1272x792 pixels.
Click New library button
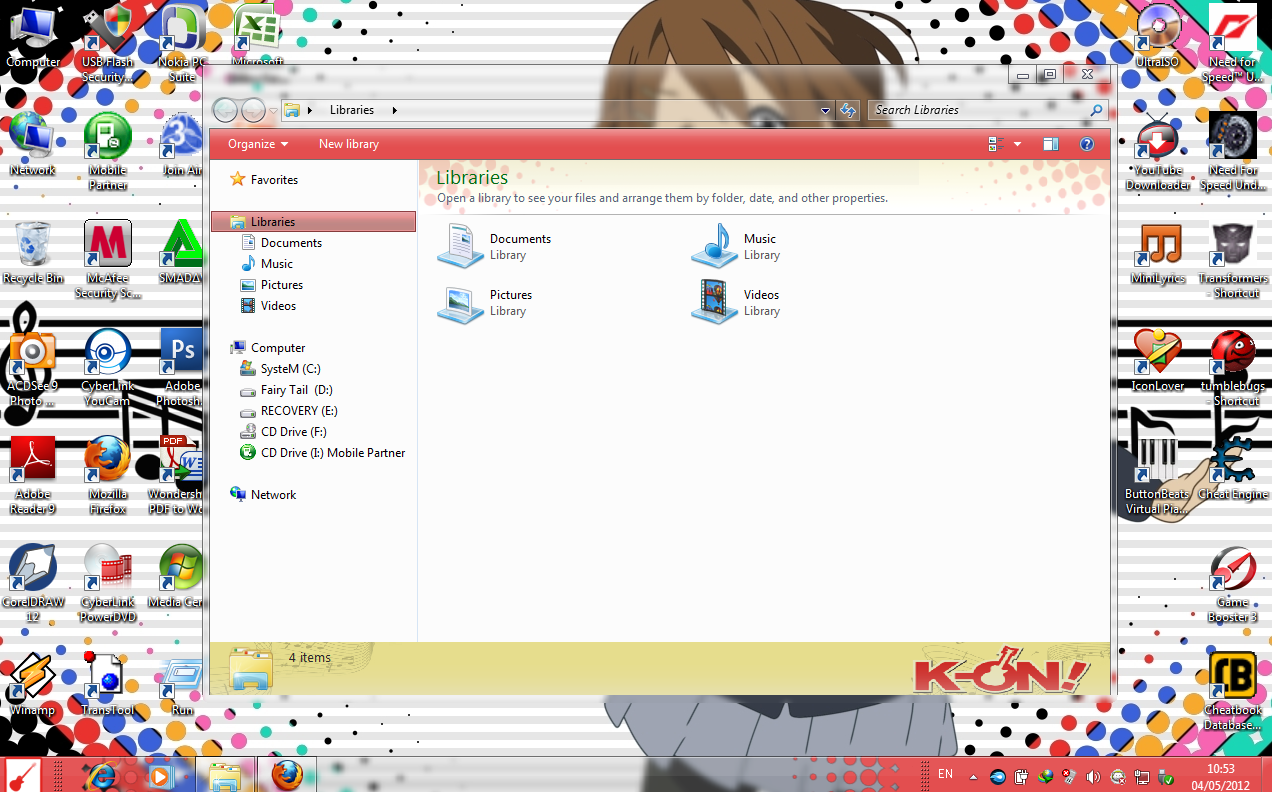(x=349, y=144)
